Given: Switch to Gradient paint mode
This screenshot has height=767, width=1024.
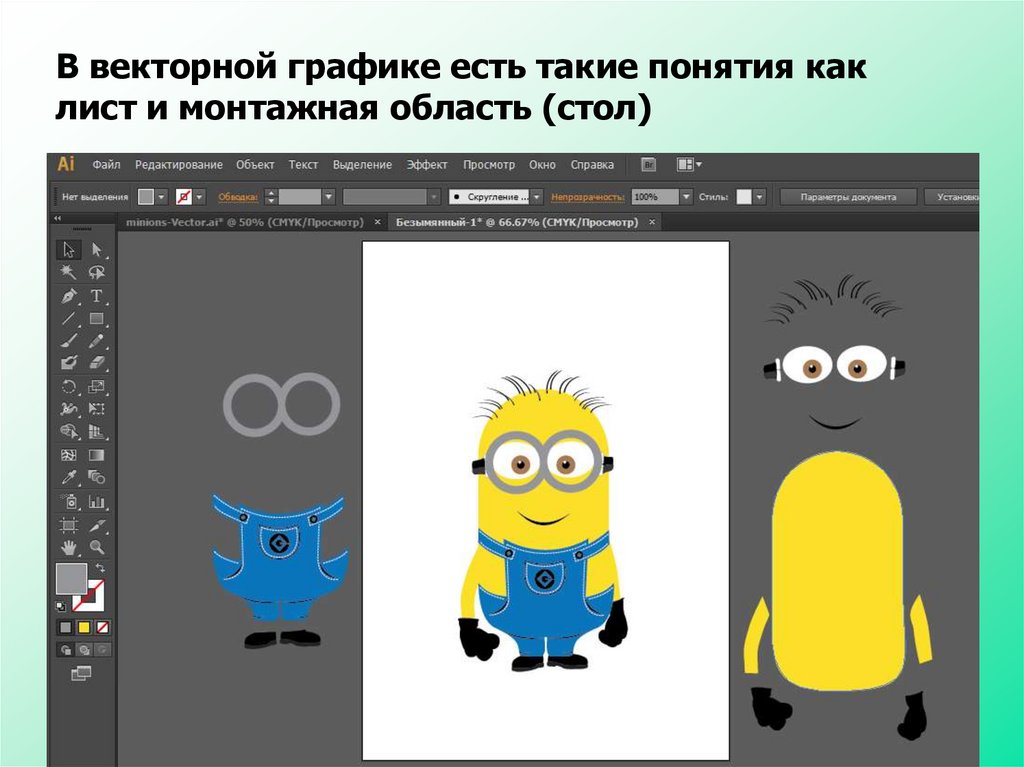Looking at the screenshot, I should (84, 627).
